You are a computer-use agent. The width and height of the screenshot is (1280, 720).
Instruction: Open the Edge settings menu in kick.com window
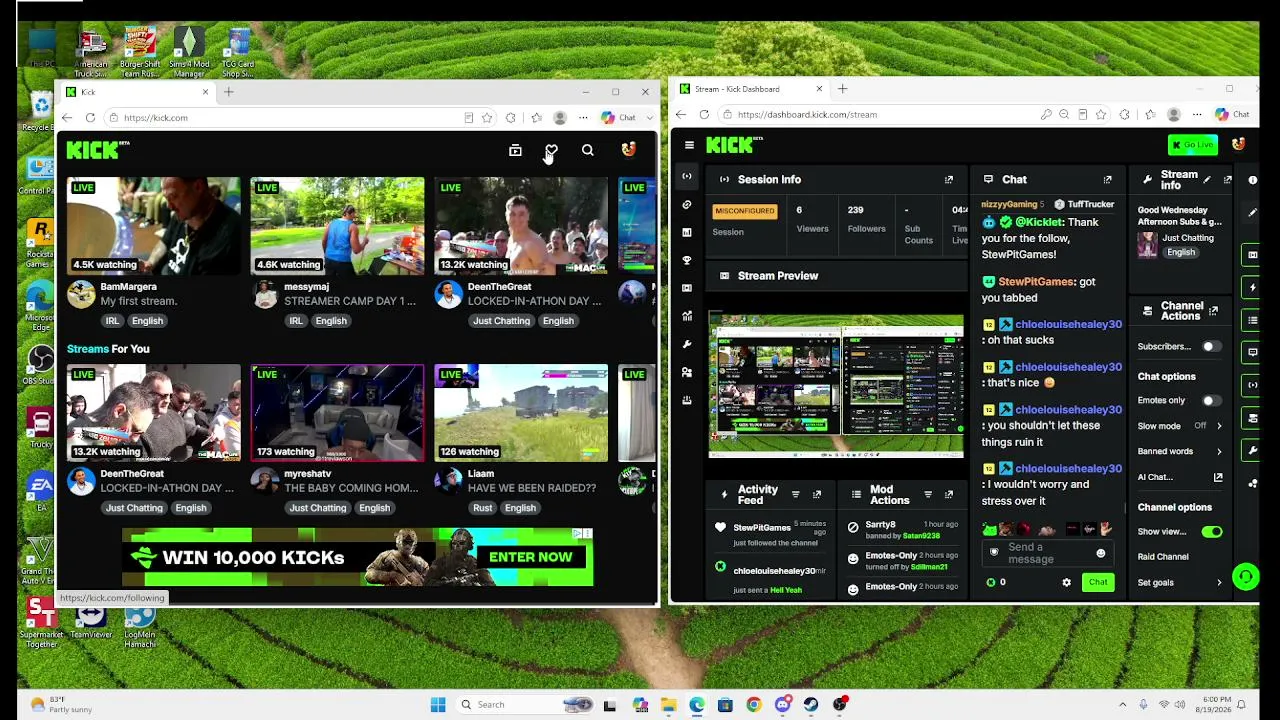(583, 118)
